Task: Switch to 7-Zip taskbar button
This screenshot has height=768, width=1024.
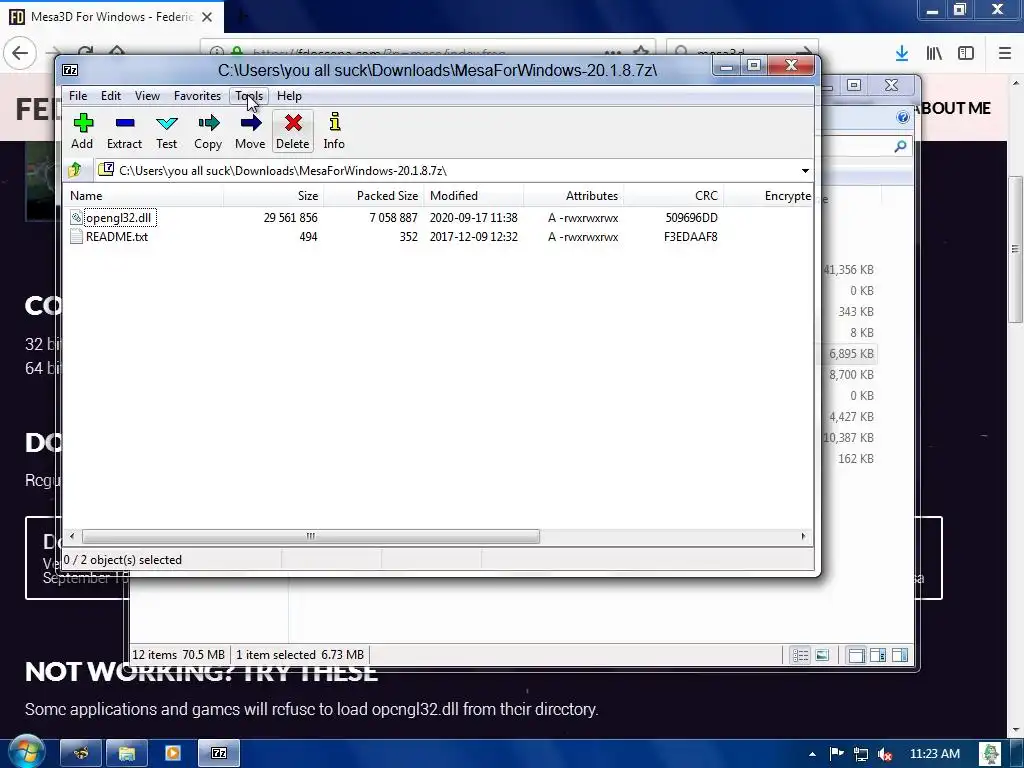Action: point(219,754)
